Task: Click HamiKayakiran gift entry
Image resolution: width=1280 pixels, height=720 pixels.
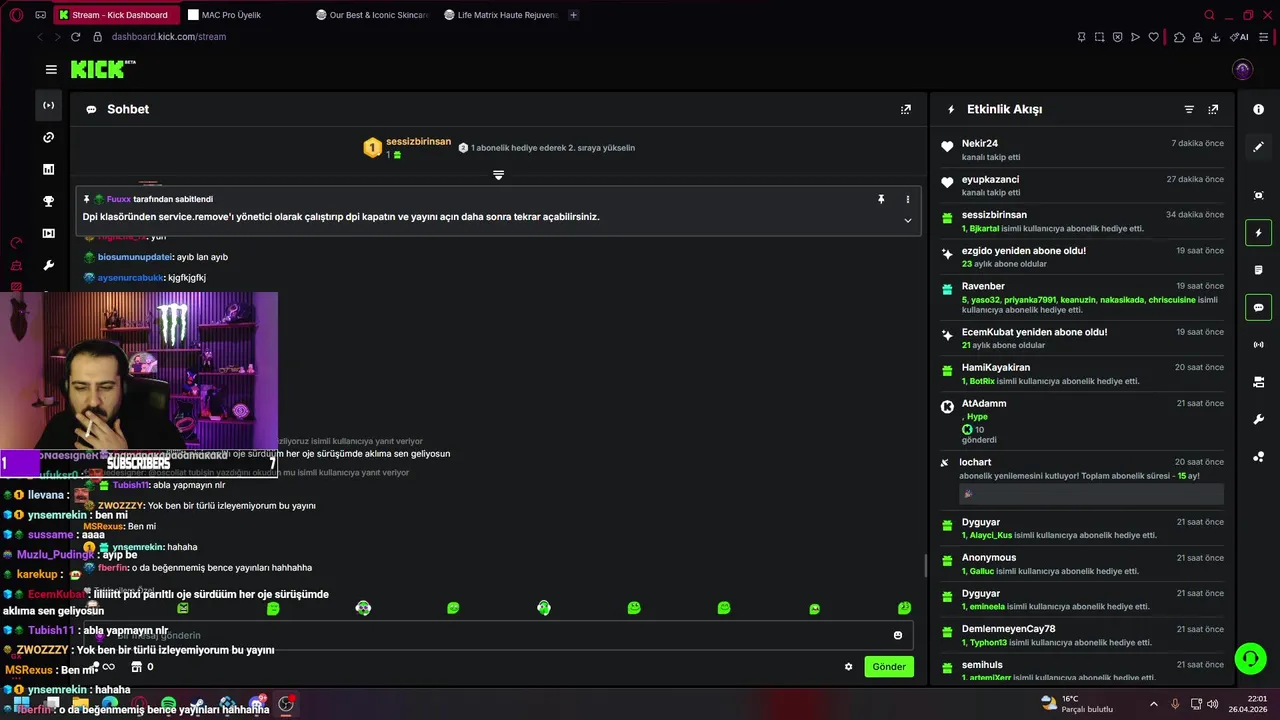Action: tap(1084, 374)
